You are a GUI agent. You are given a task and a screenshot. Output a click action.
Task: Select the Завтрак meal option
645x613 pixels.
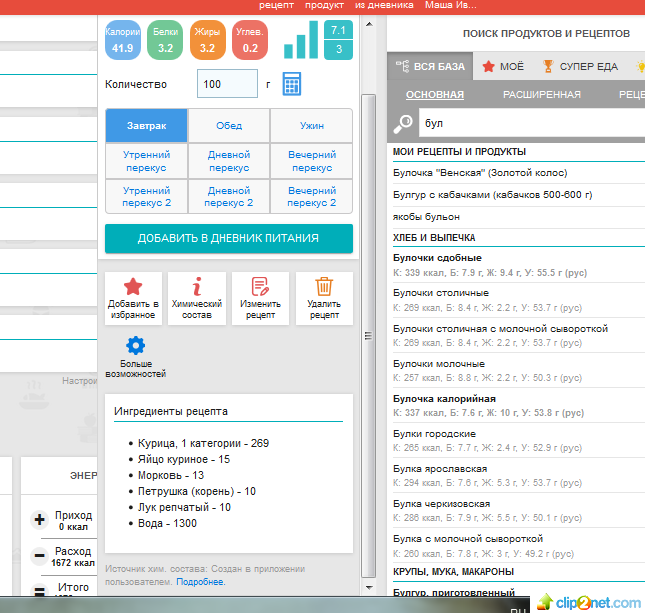click(x=146, y=126)
